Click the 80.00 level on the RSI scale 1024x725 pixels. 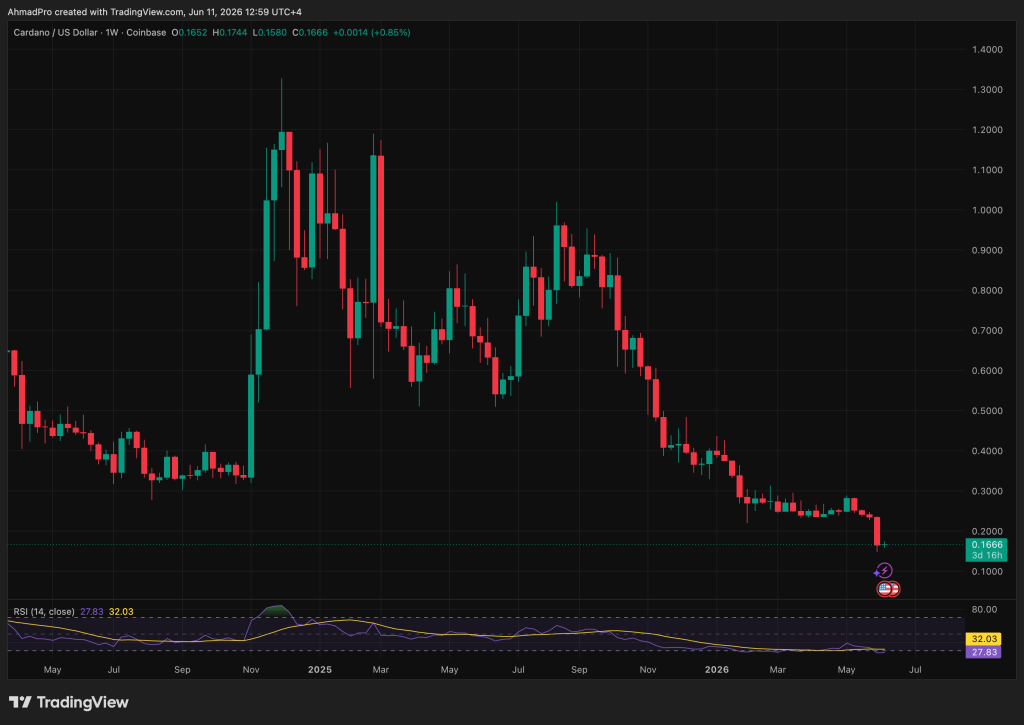(984, 609)
